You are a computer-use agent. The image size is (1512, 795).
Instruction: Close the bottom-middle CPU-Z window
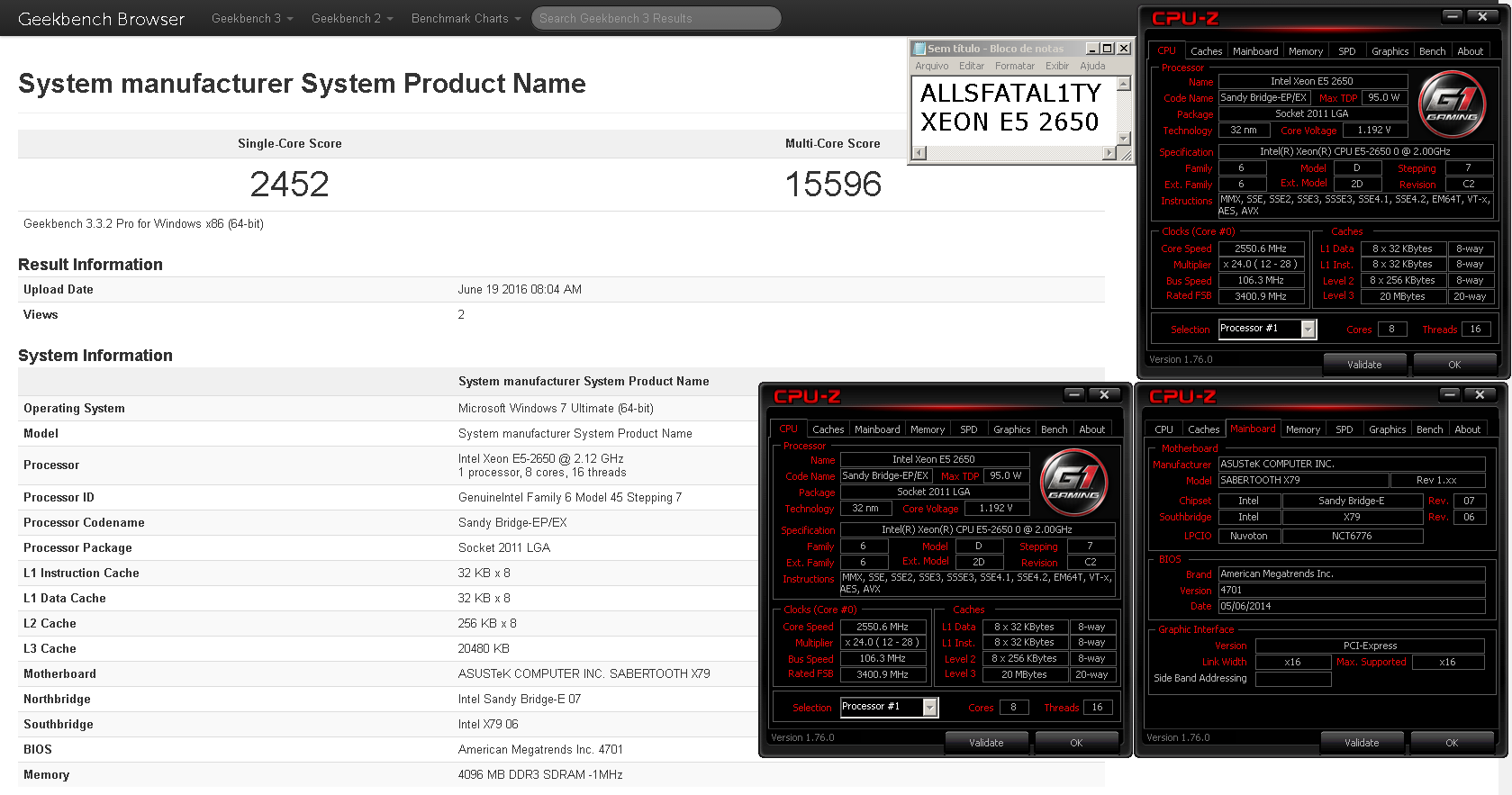tap(1104, 394)
